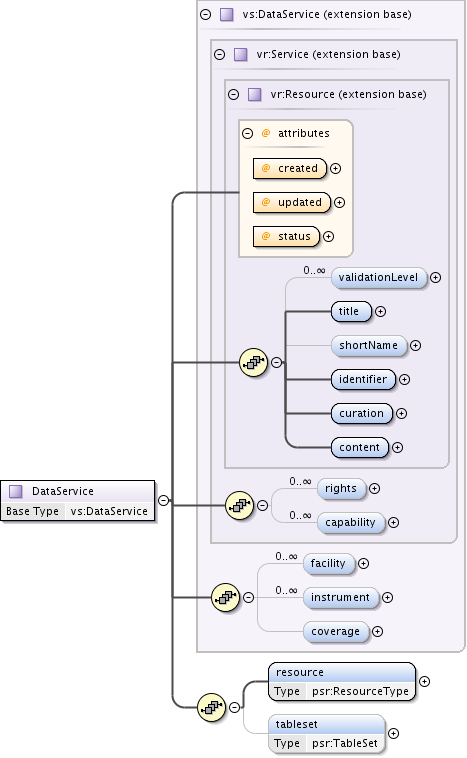Select the rights element node

[x=342, y=489]
